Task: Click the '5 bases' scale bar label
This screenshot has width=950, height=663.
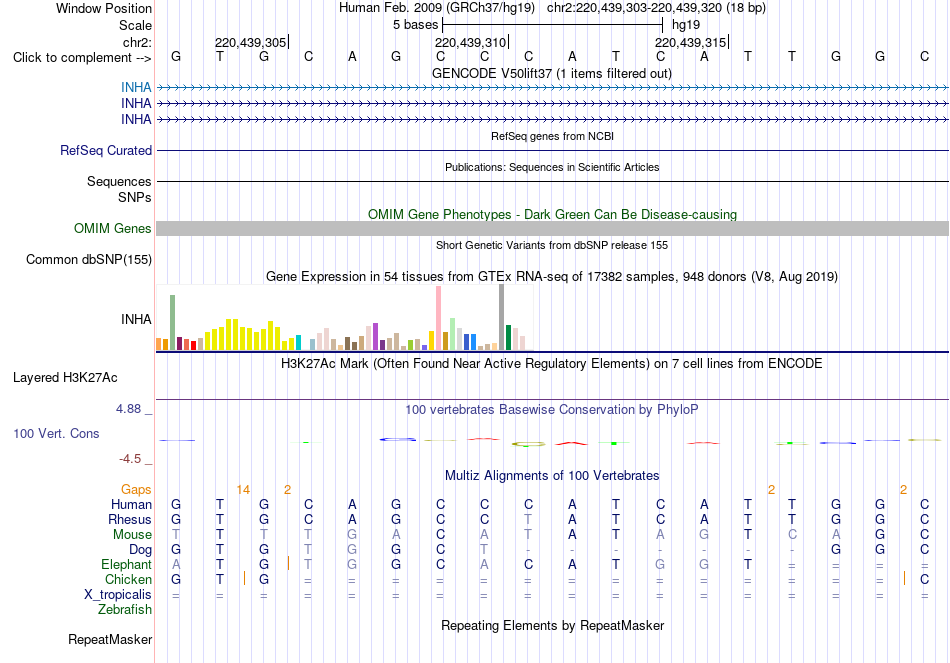Action: (416, 25)
